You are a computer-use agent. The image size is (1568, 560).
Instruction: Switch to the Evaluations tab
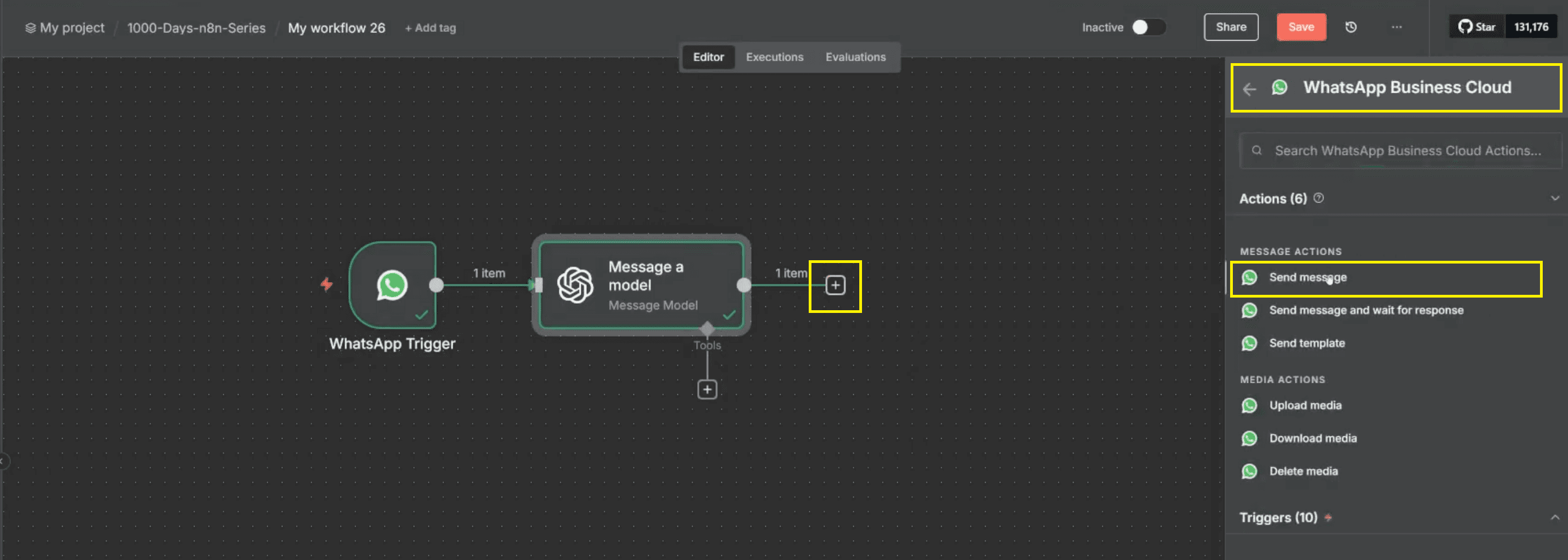855,57
